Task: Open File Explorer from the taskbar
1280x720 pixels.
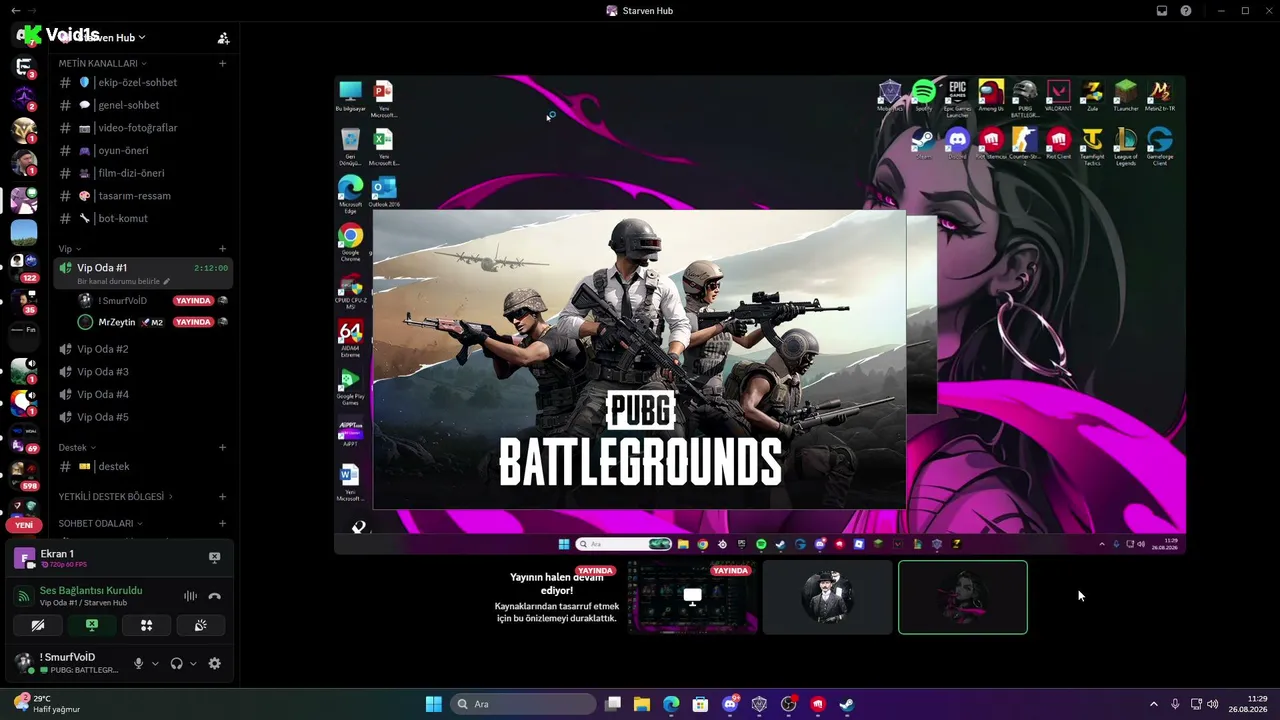Action: click(x=642, y=704)
